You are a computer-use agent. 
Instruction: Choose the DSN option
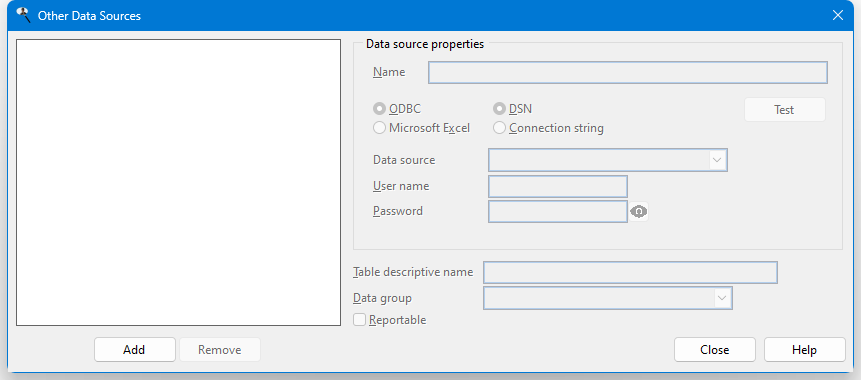[x=499, y=109]
